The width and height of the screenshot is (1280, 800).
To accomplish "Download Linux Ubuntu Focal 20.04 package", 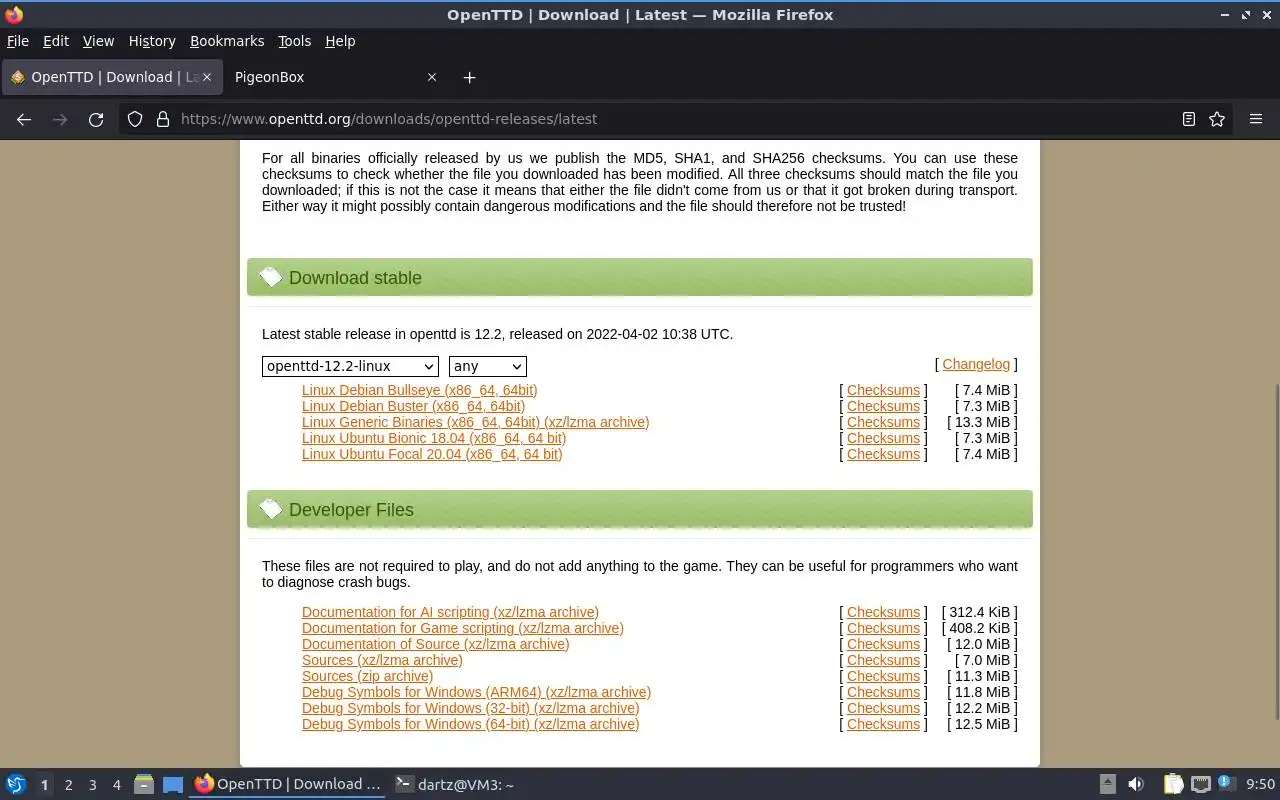I will tap(432, 454).
